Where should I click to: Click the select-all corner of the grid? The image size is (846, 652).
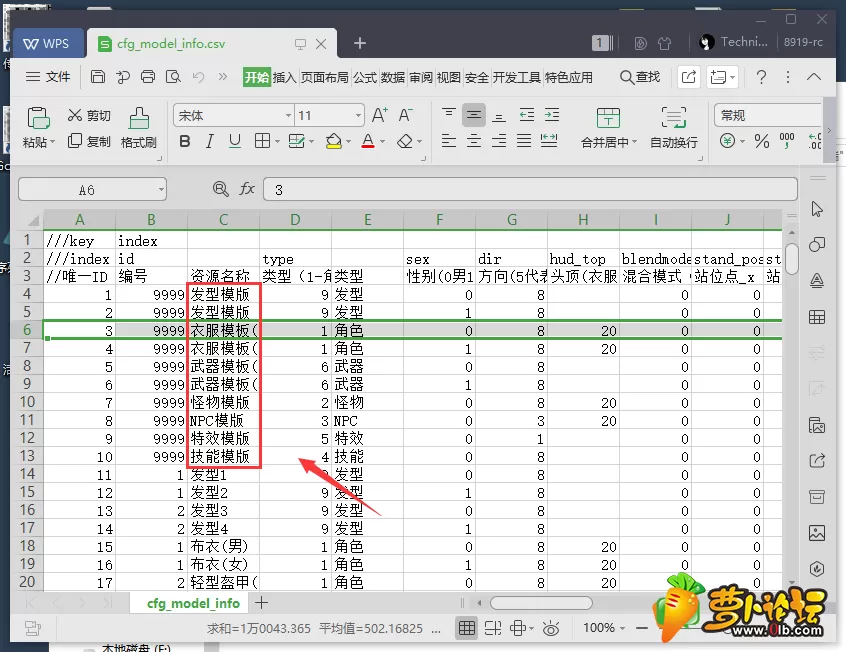coord(32,220)
